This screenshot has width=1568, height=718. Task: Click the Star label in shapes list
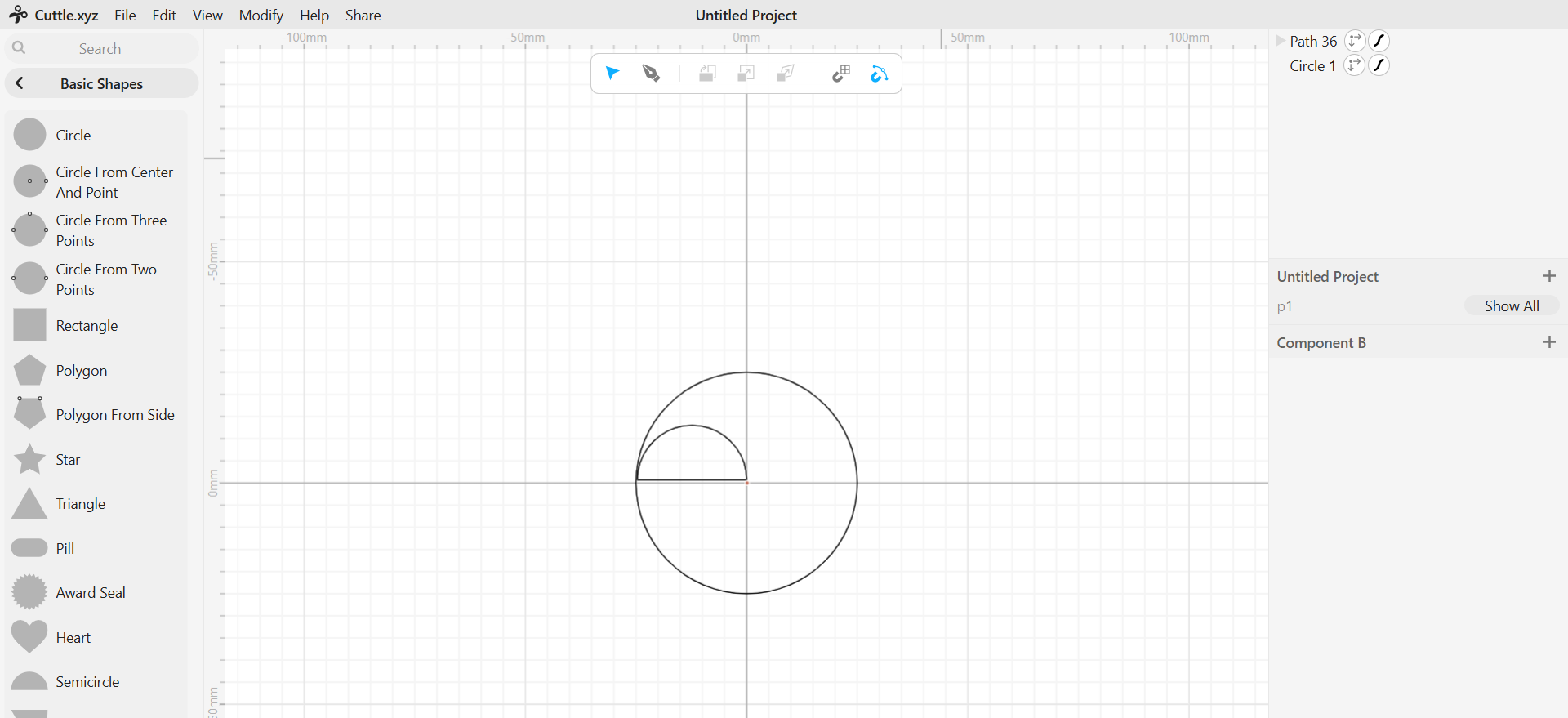point(68,460)
